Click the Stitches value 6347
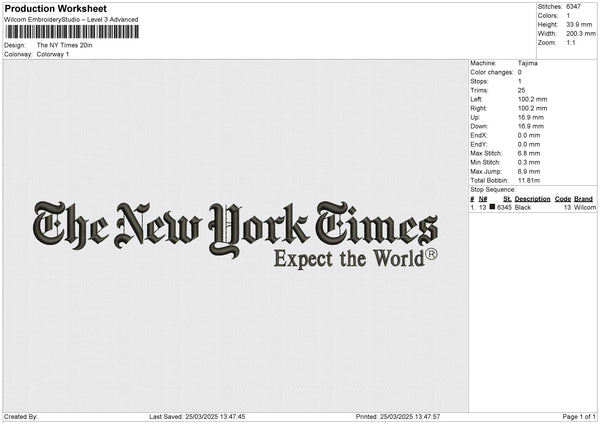The width and height of the screenshot is (600, 424). pos(573,7)
